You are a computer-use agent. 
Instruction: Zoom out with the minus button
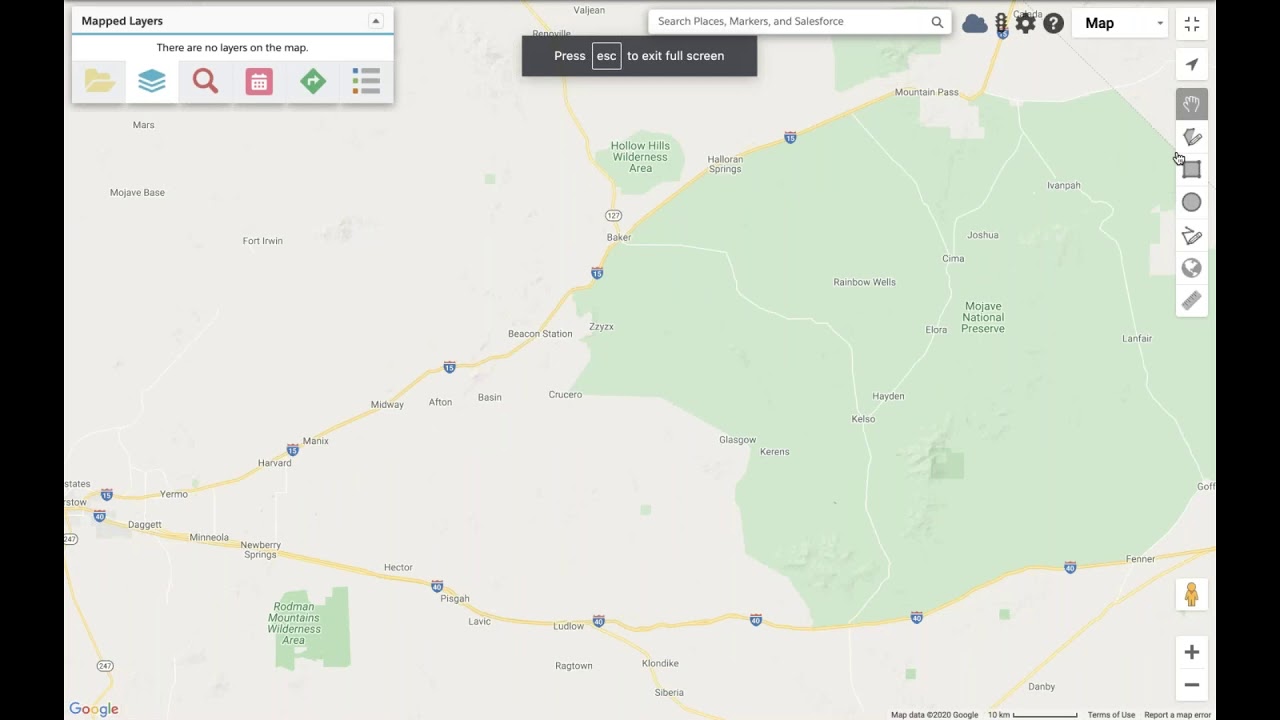(x=1192, y=686)
